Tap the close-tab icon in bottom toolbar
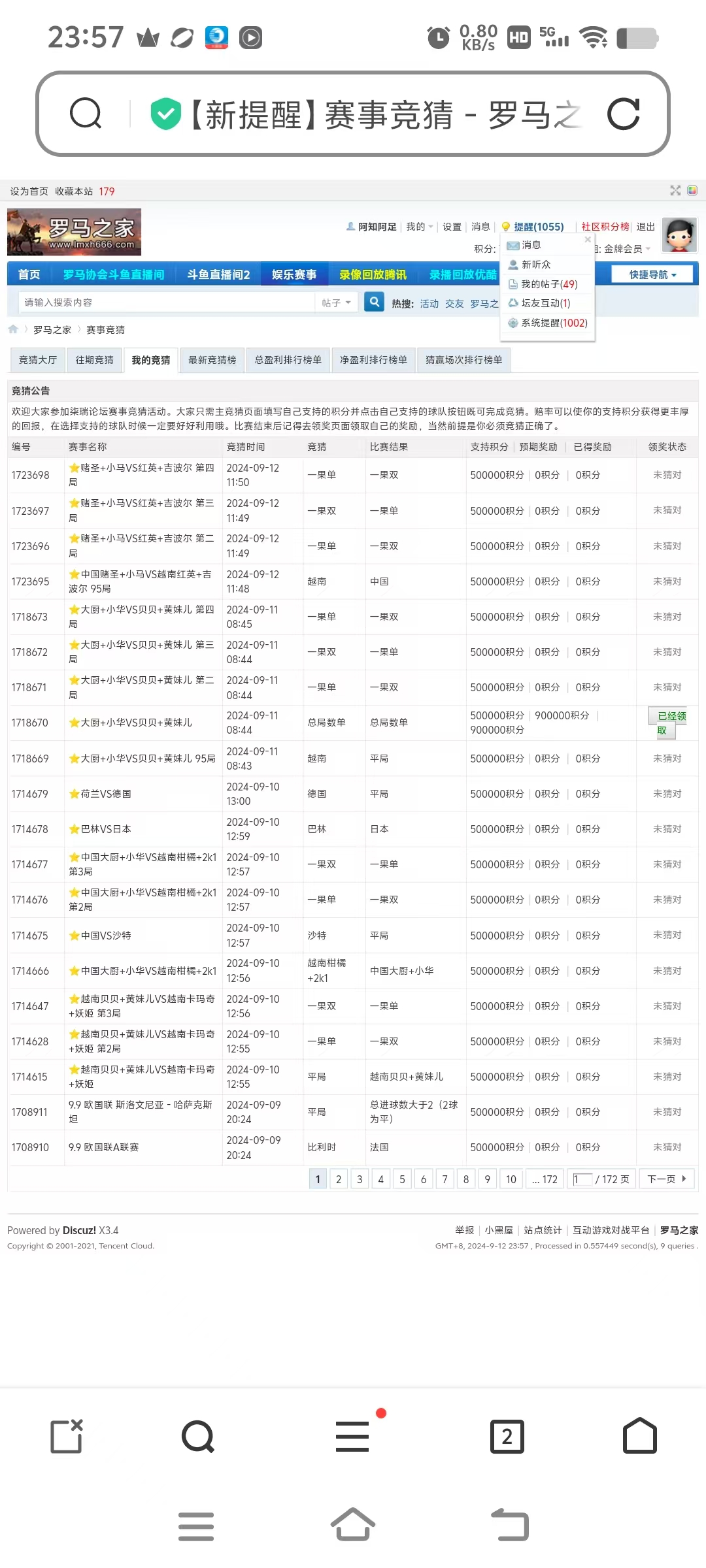This screenshot has height=1568, width=706. (67, 1437)
